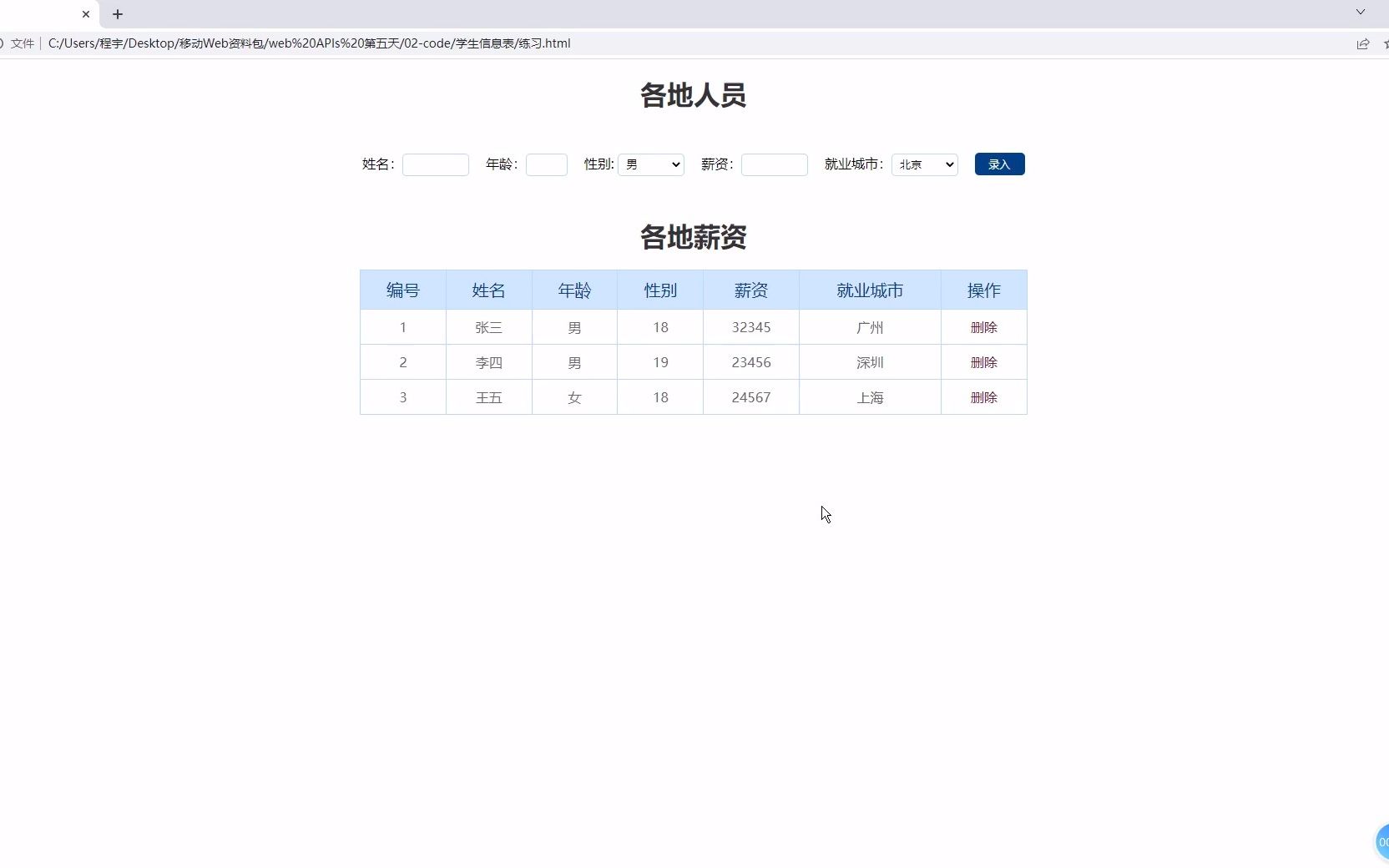Click the salary cell 24567

pos(751,397)
